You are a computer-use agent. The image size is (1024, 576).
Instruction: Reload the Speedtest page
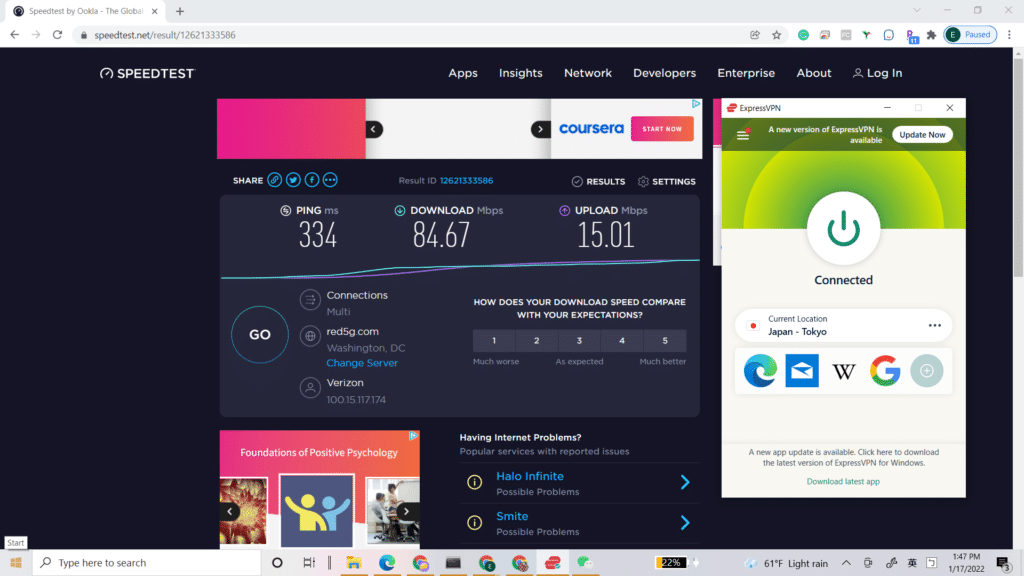click(x=57, y=35)
